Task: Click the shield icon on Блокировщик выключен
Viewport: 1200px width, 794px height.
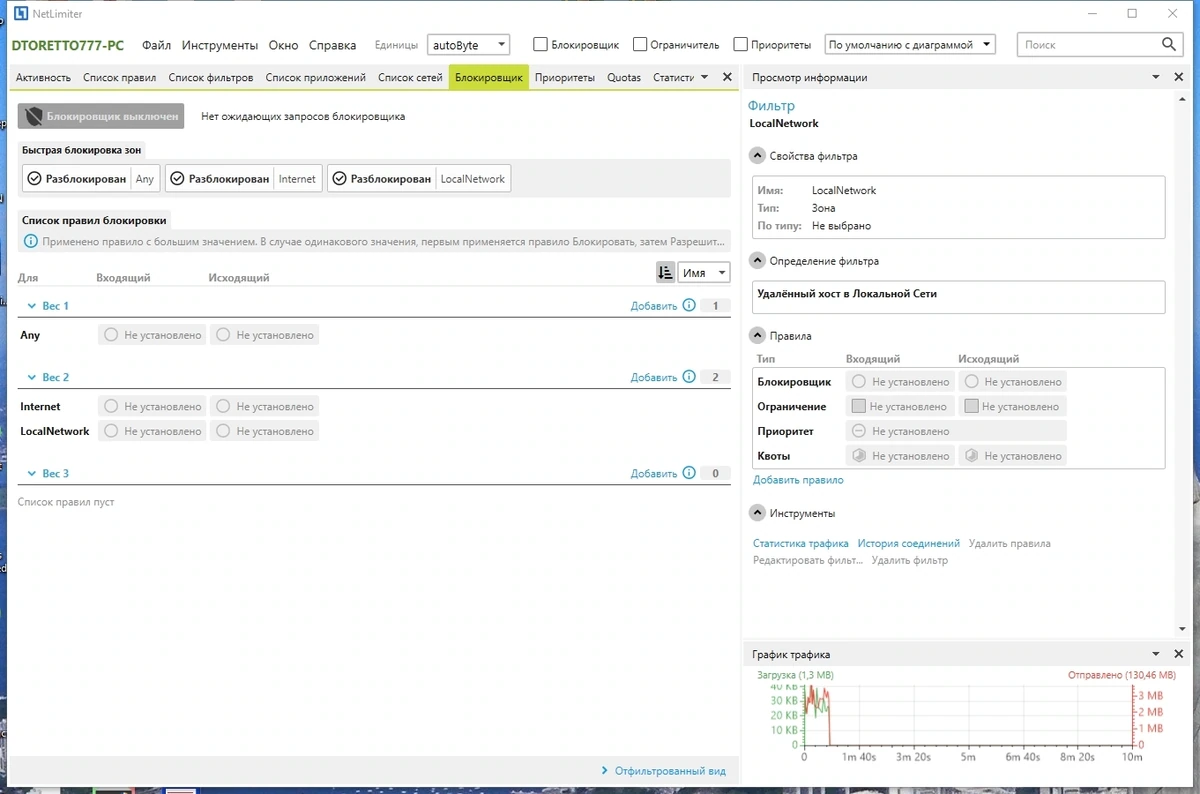Action: 34,116
